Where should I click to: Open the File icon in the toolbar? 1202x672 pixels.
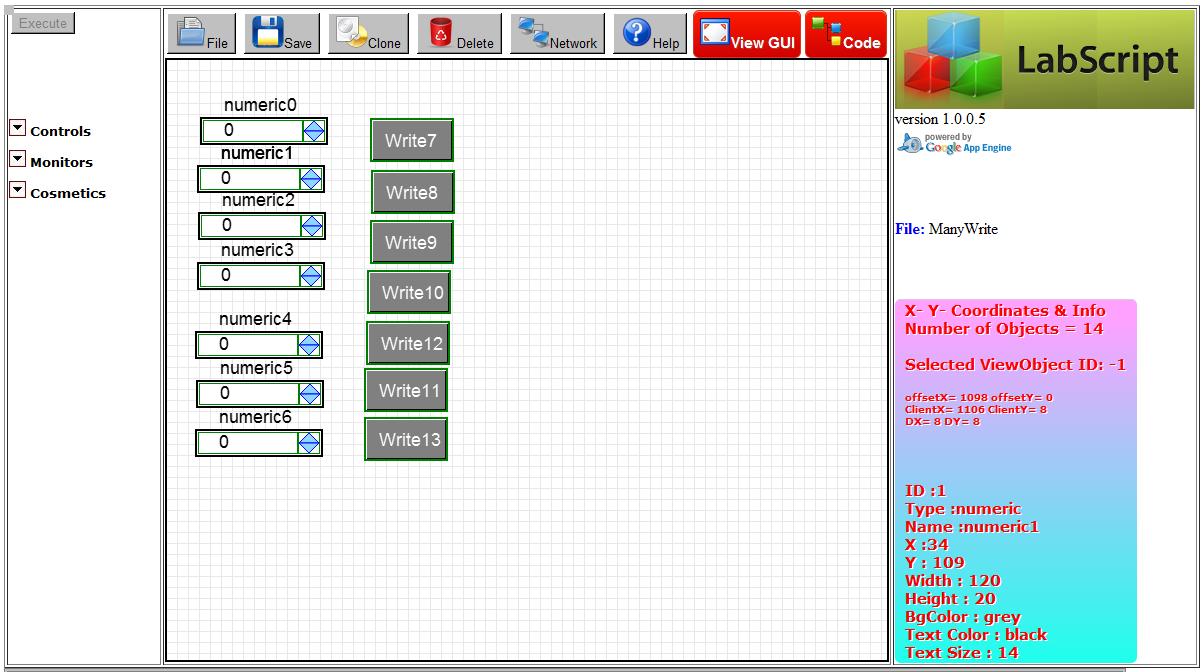pyautogui.click(x=201, y=33)
